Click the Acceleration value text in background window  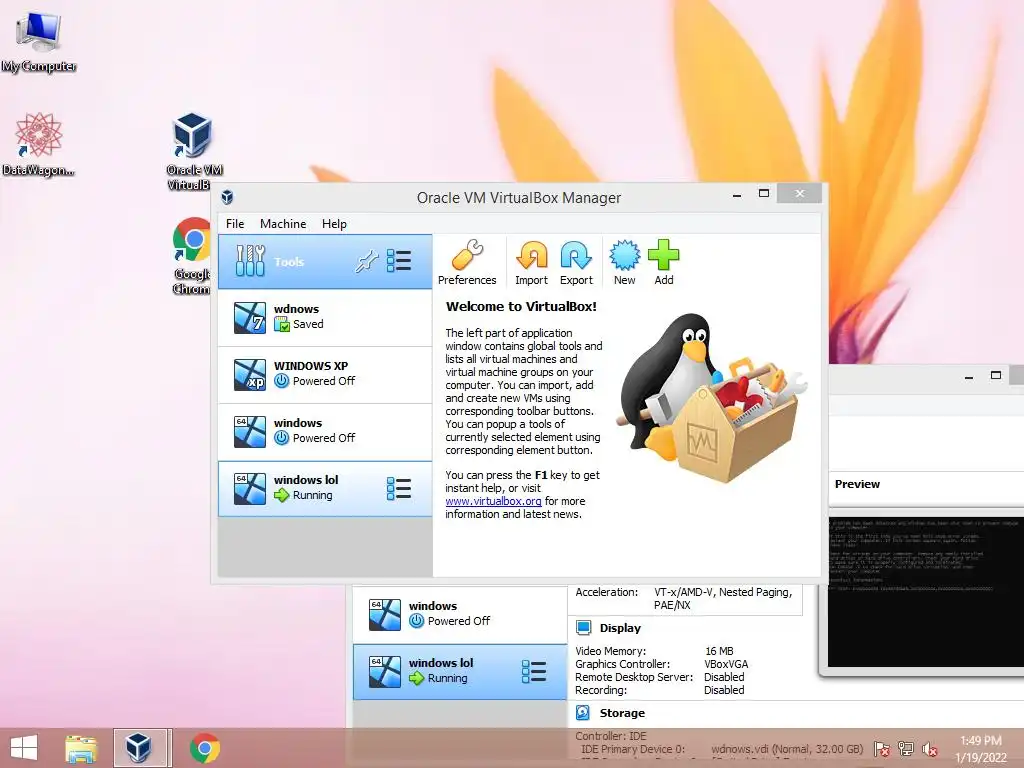[x=723, y=598]
